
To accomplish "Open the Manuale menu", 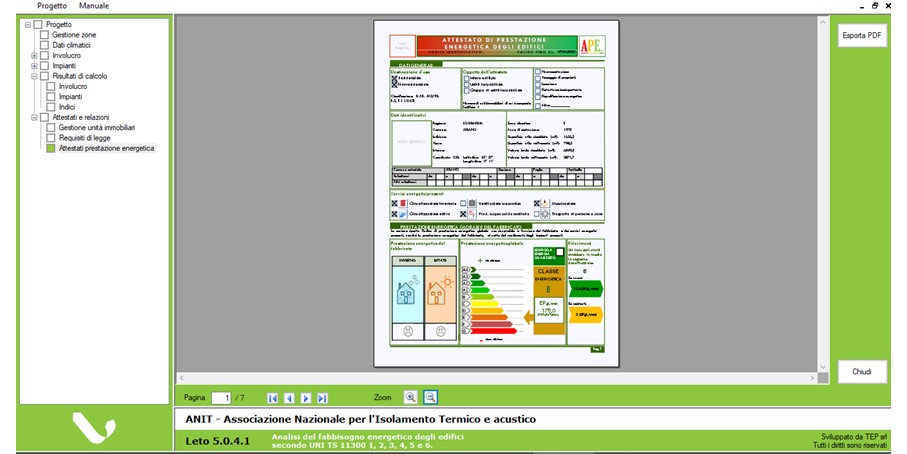I will pos(94,6).
